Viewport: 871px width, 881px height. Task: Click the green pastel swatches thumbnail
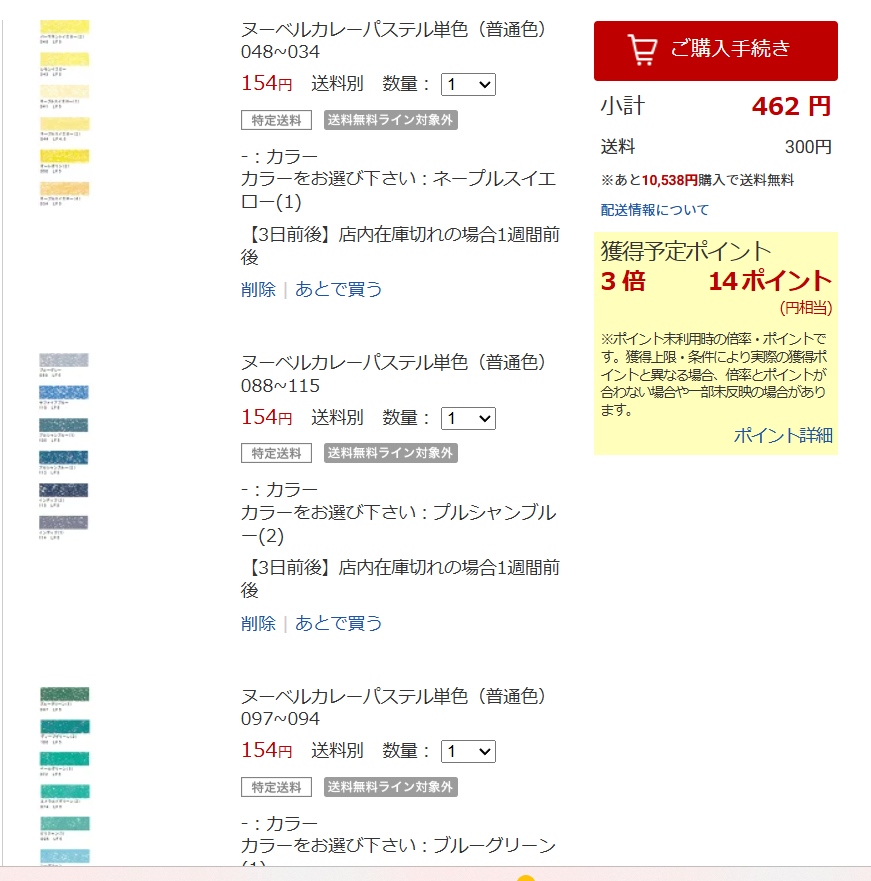(64, 776)
